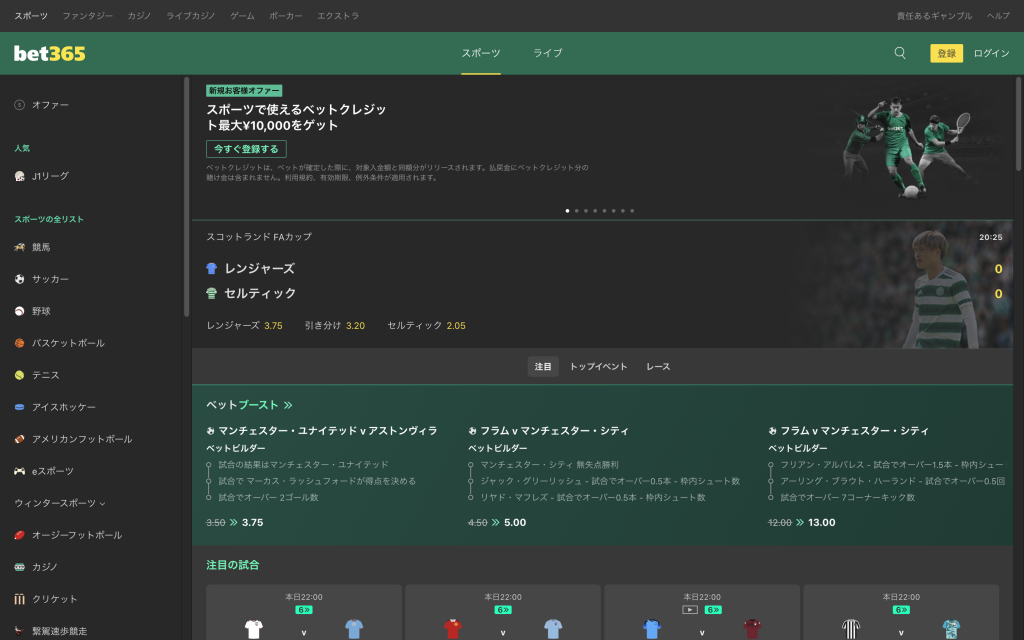Click the sidebar vertical scrollbar

tap(186, 196)
